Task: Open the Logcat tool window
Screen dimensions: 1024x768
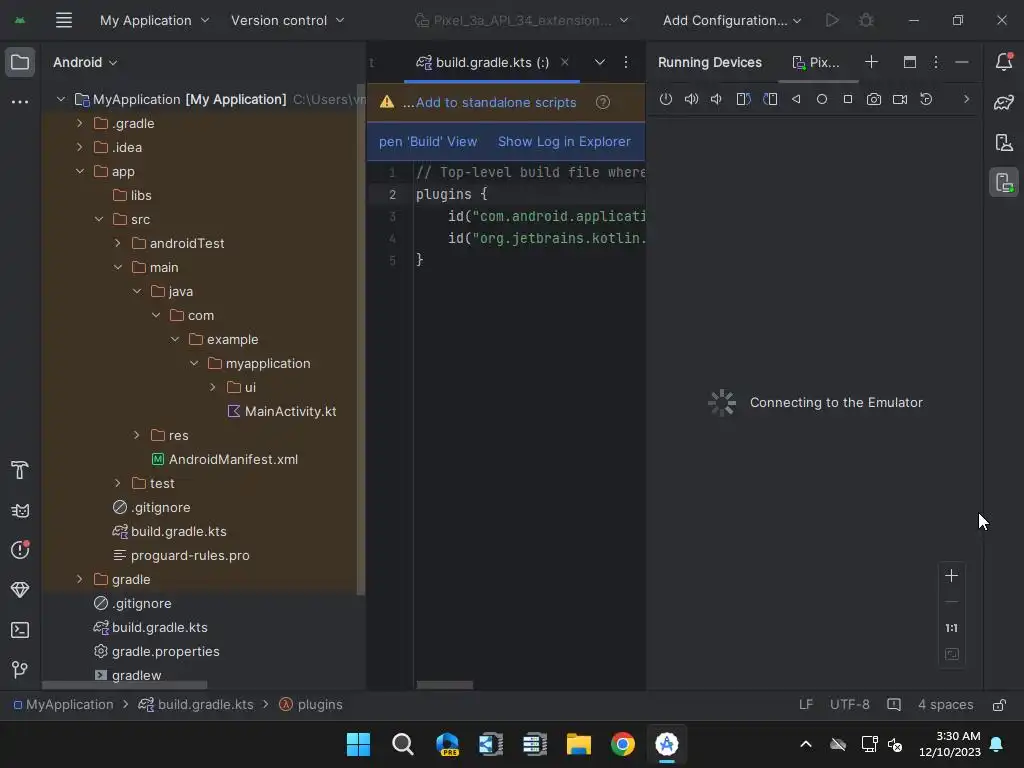Action: click(20, 511)
